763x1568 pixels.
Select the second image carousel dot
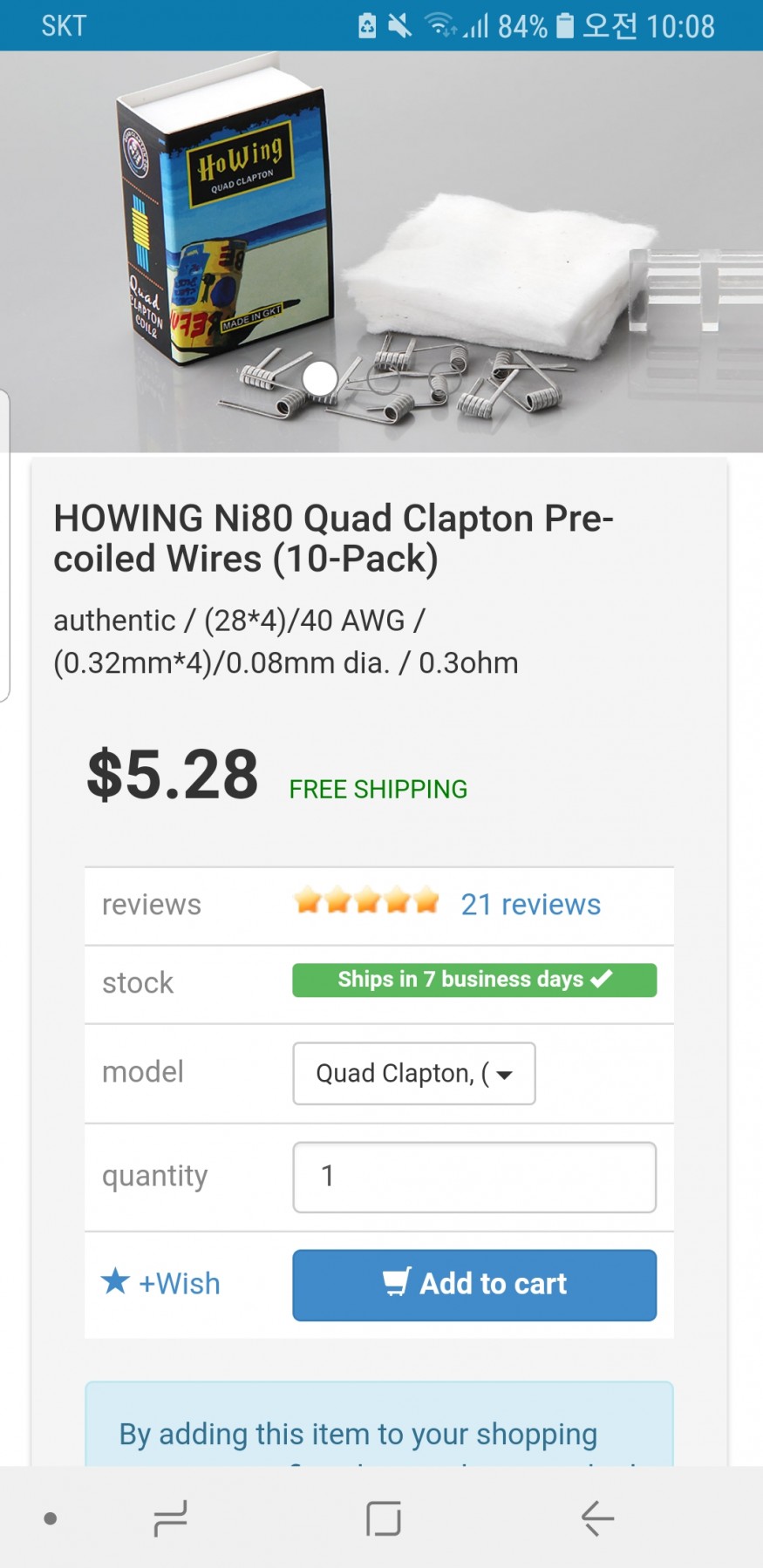[383, 378]
